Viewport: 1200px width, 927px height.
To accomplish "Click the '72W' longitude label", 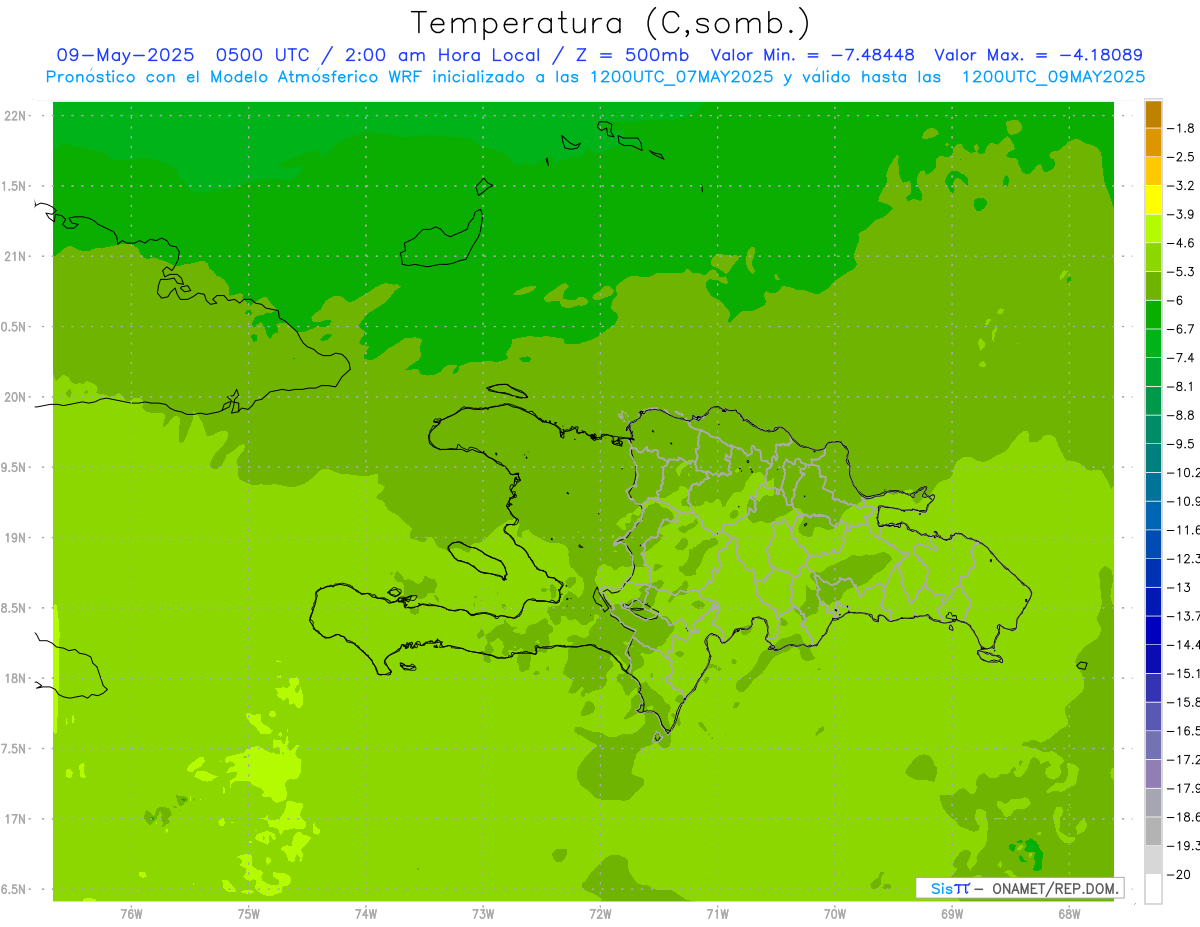I will (600, 914).
